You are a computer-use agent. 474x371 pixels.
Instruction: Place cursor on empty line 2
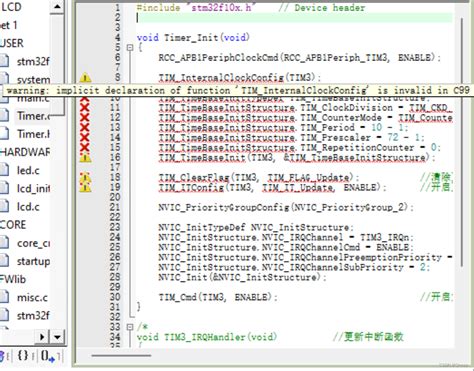click(x=295, y=18)
